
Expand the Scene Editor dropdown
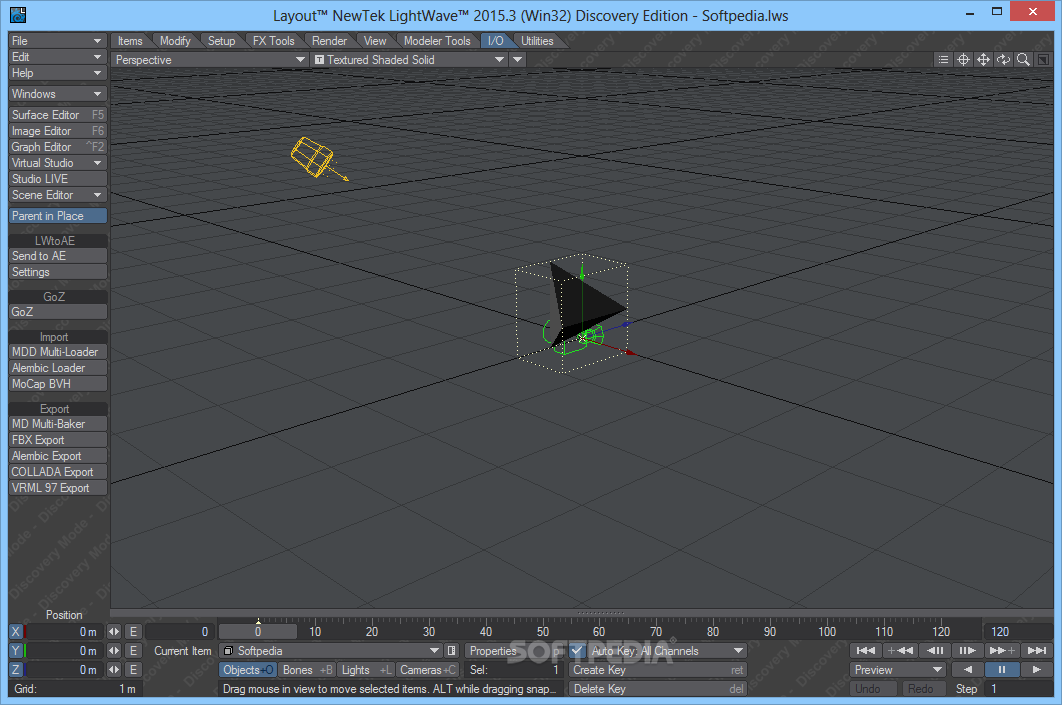58,194
